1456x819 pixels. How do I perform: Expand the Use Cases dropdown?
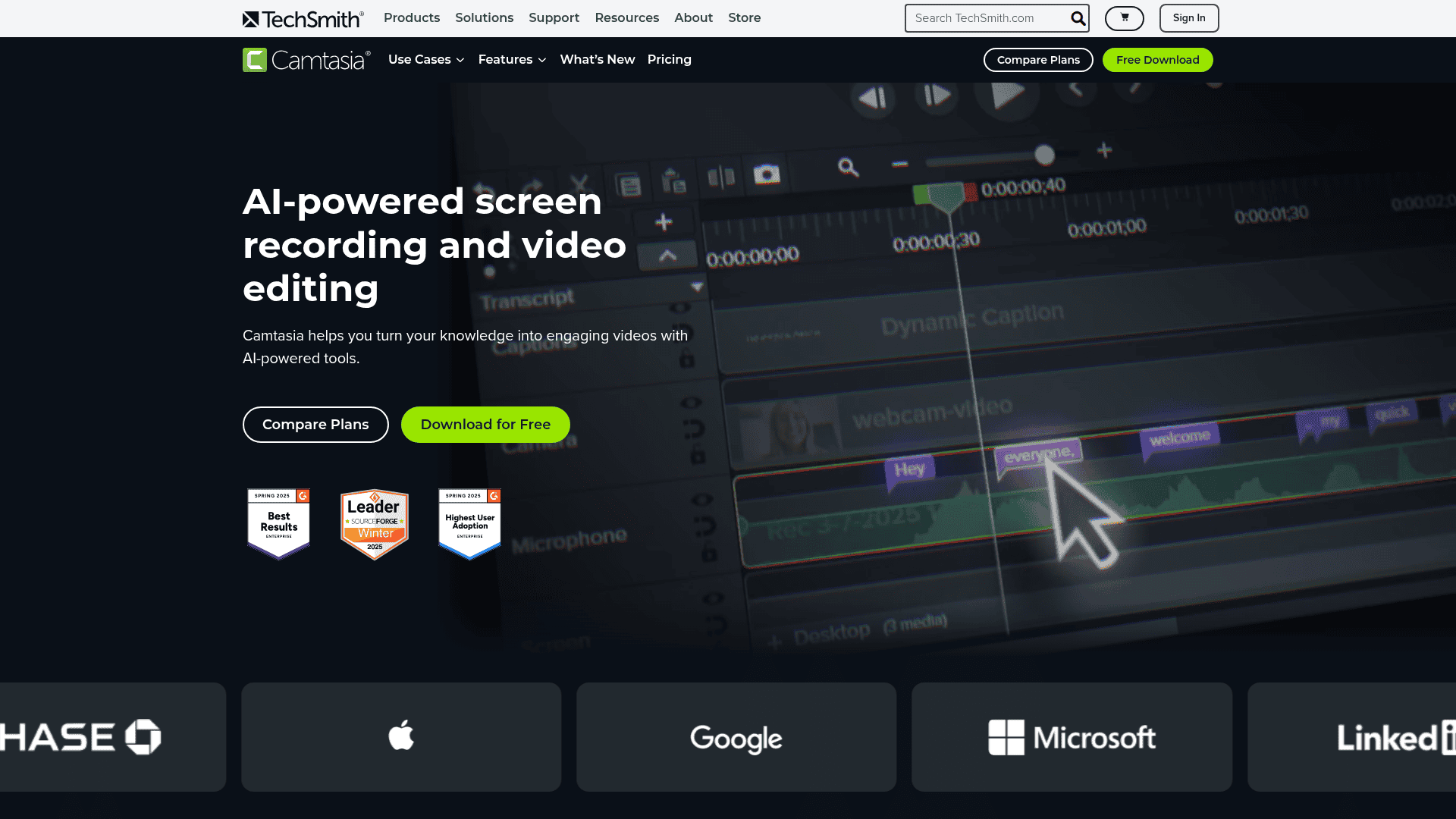pos(426,60)
